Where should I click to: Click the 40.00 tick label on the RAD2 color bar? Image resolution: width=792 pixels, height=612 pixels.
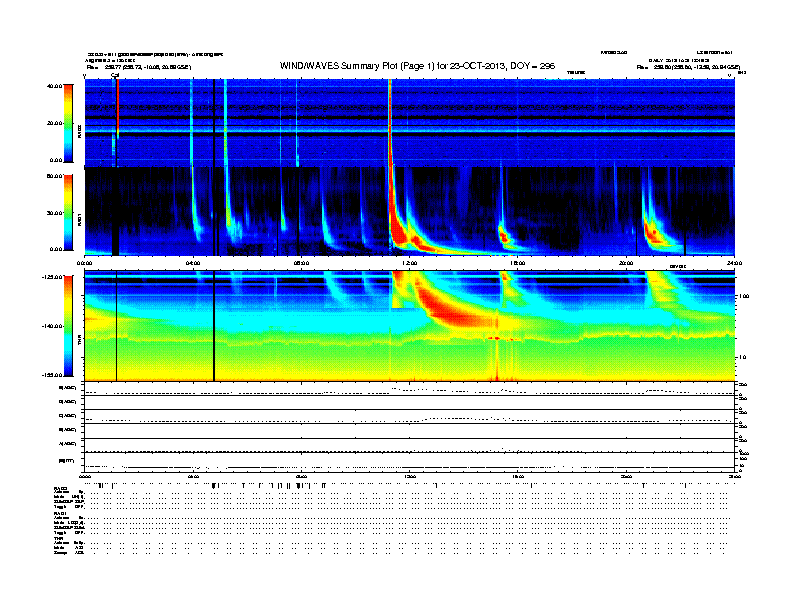coord(54,86)
